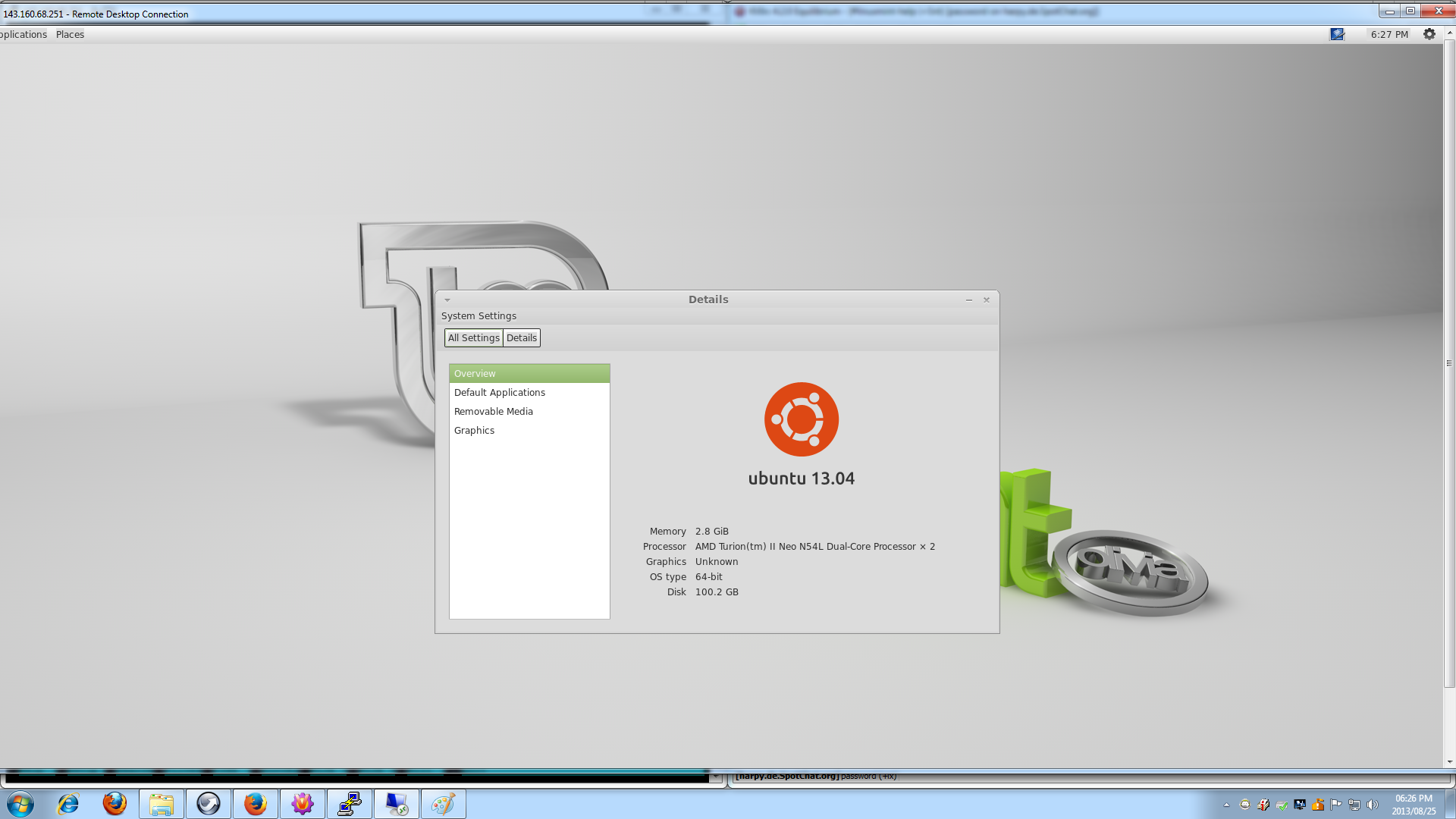The image size is (1456, 819).
Task: Select the Remote Desktop Connection taskbar icon
Action: tap(397, 804)
